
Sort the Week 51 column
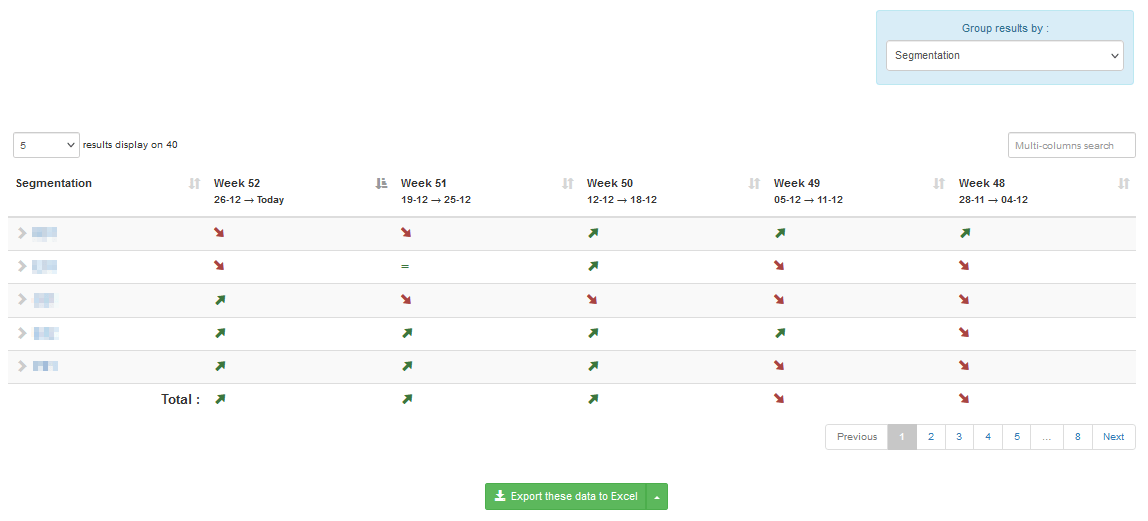coord(568,184)
